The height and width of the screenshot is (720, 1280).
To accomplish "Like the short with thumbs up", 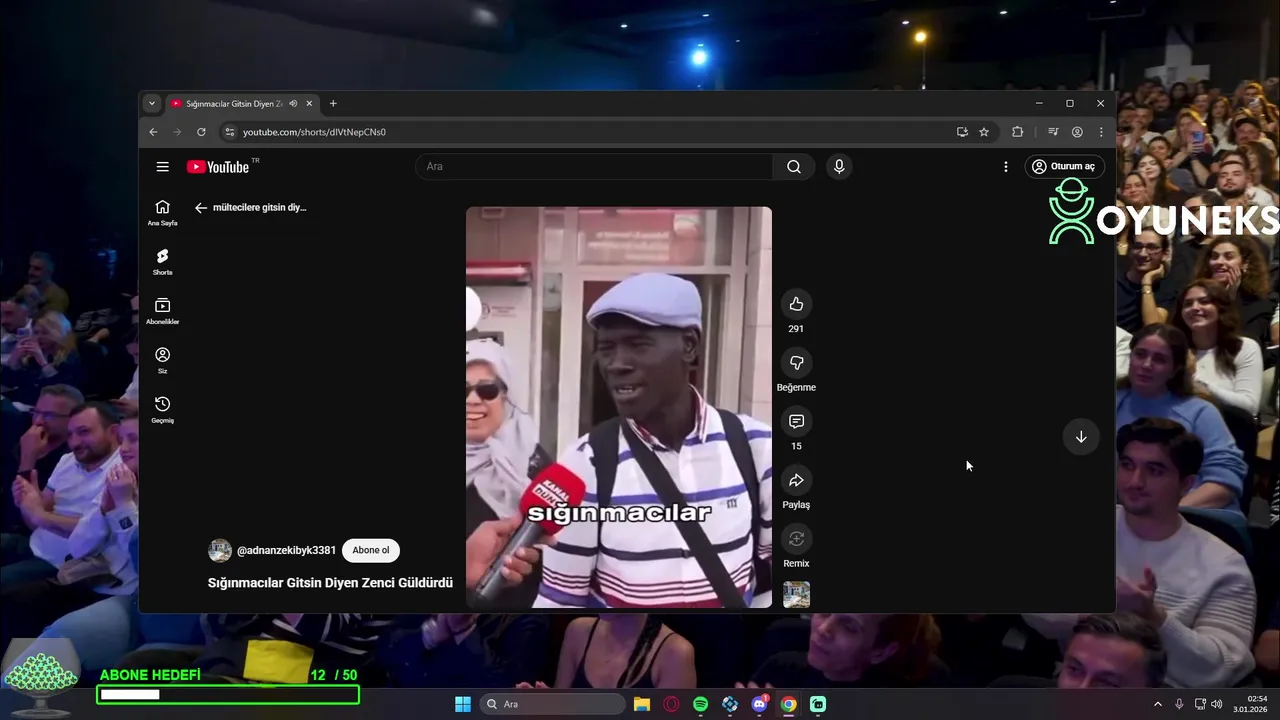I will [796, 304].
